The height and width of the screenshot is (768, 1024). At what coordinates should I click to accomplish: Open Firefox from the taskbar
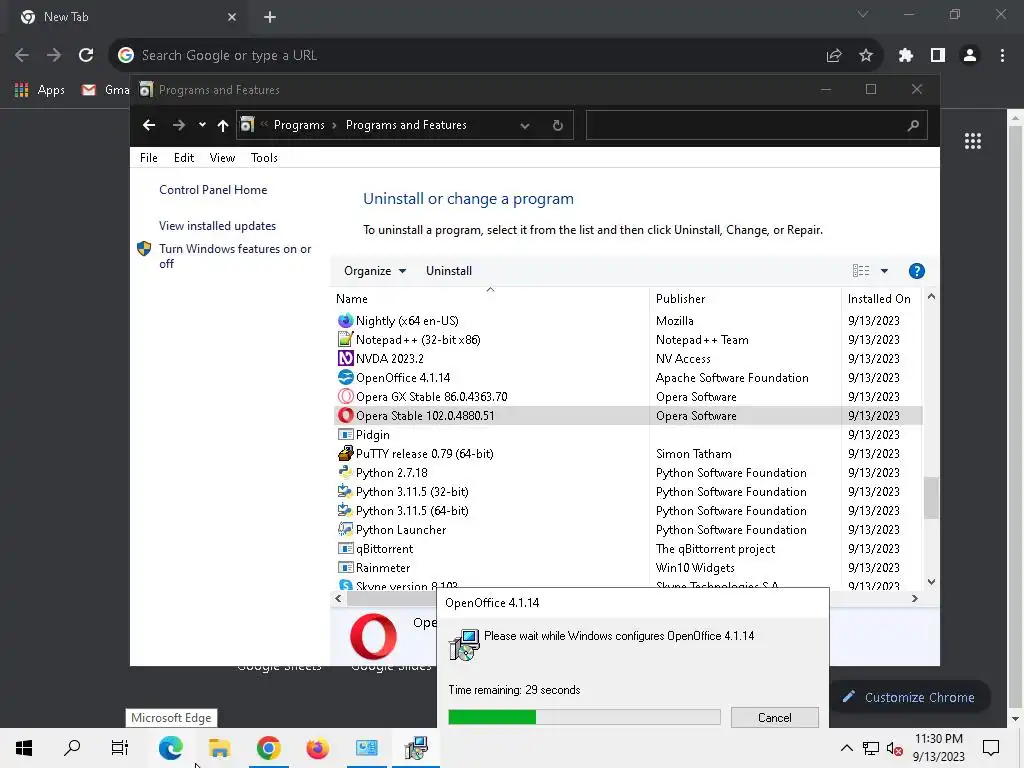click(317, 748)
